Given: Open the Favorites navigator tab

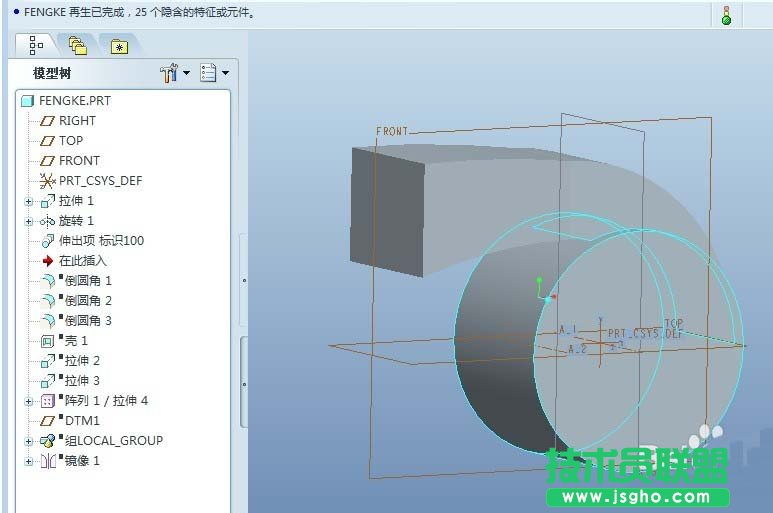Looking at the screenshot, I should (119, 47).
